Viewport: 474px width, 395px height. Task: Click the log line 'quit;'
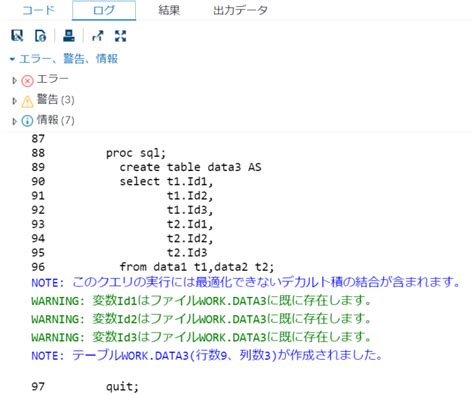[x=122, y=387]
